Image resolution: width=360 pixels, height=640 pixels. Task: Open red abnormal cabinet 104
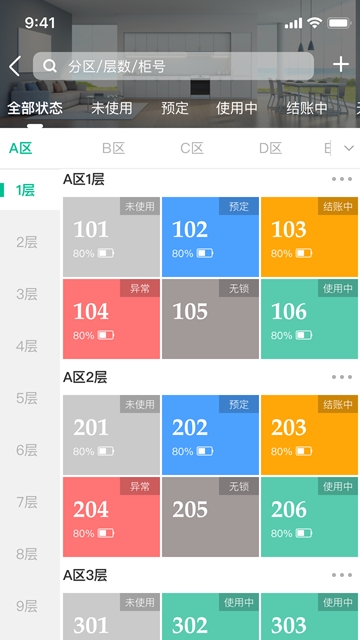coord(111,319)
